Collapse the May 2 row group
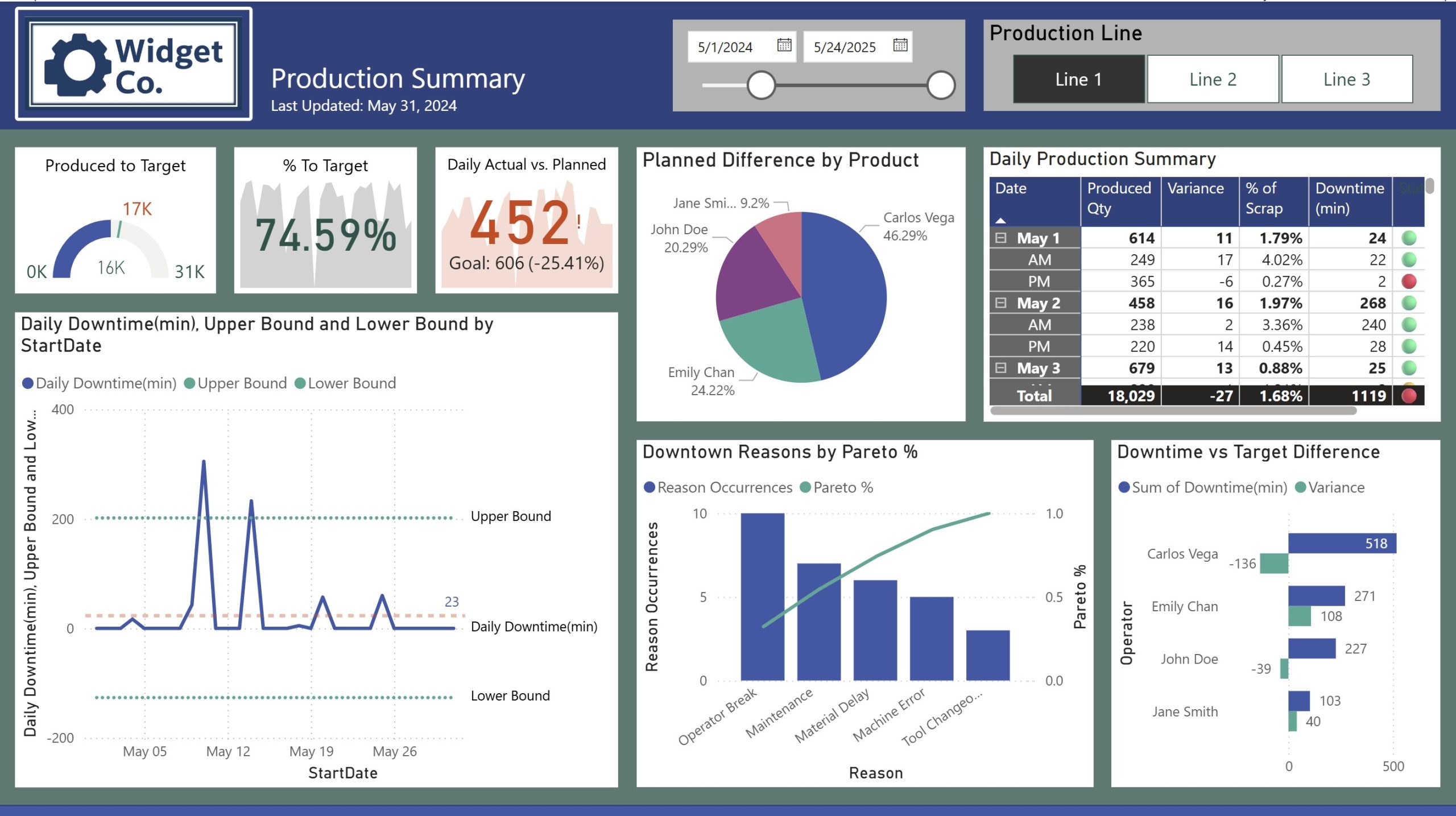This screenshot has width=1456, height=816. [1000, 303]
